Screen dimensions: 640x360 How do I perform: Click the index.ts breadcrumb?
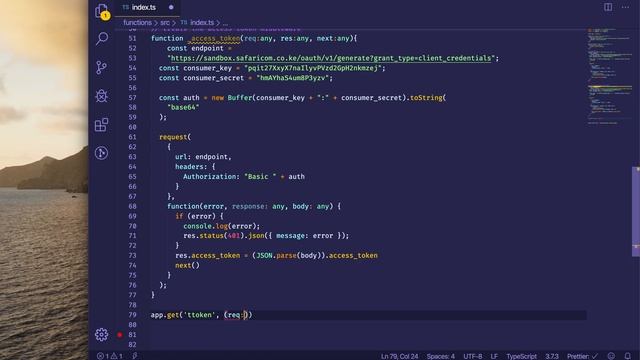coord(202,23)
